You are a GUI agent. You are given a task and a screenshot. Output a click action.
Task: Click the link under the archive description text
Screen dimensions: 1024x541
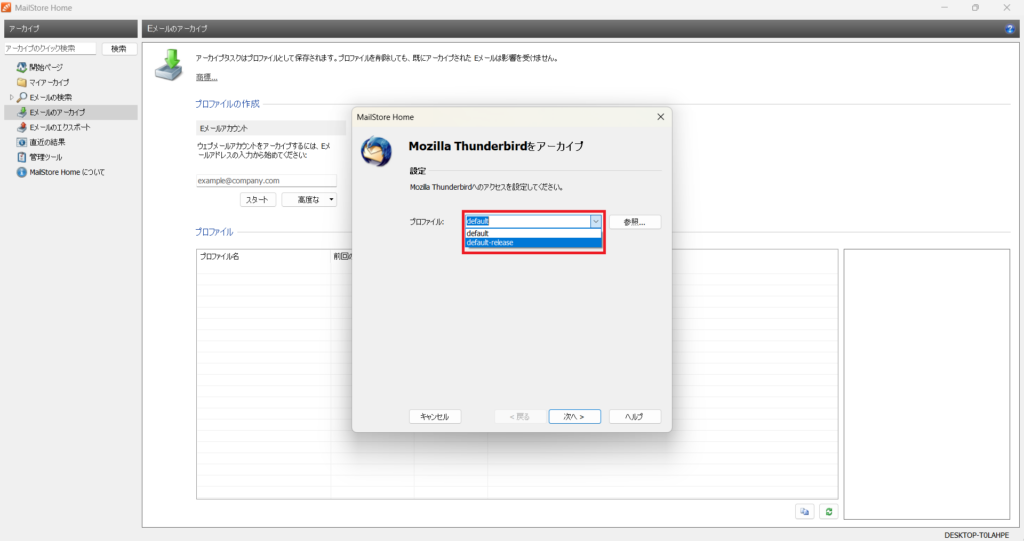pos(206,77)
